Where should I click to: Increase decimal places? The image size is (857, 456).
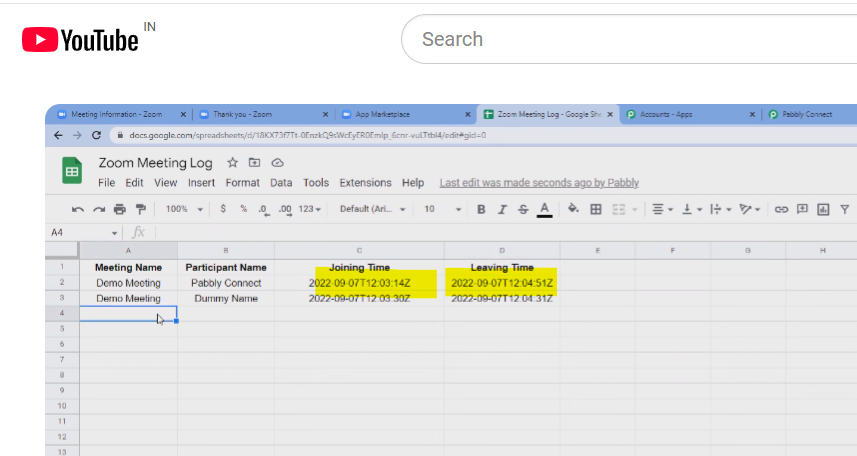285,209
